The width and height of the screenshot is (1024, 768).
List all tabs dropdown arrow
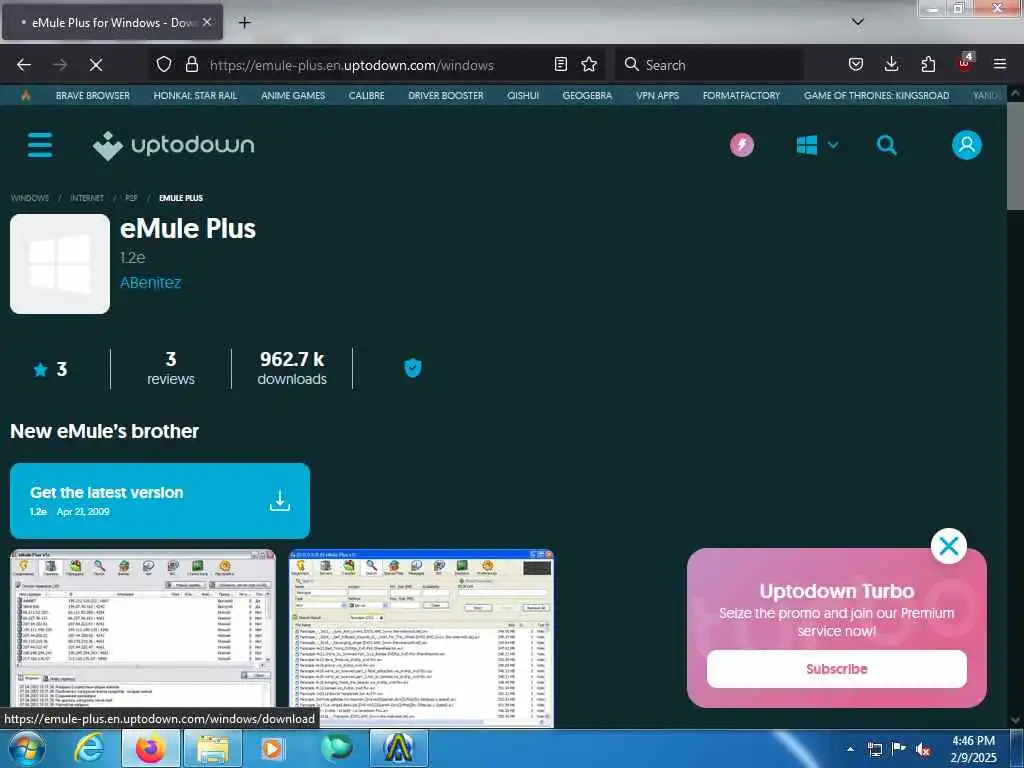coord(858,22)
